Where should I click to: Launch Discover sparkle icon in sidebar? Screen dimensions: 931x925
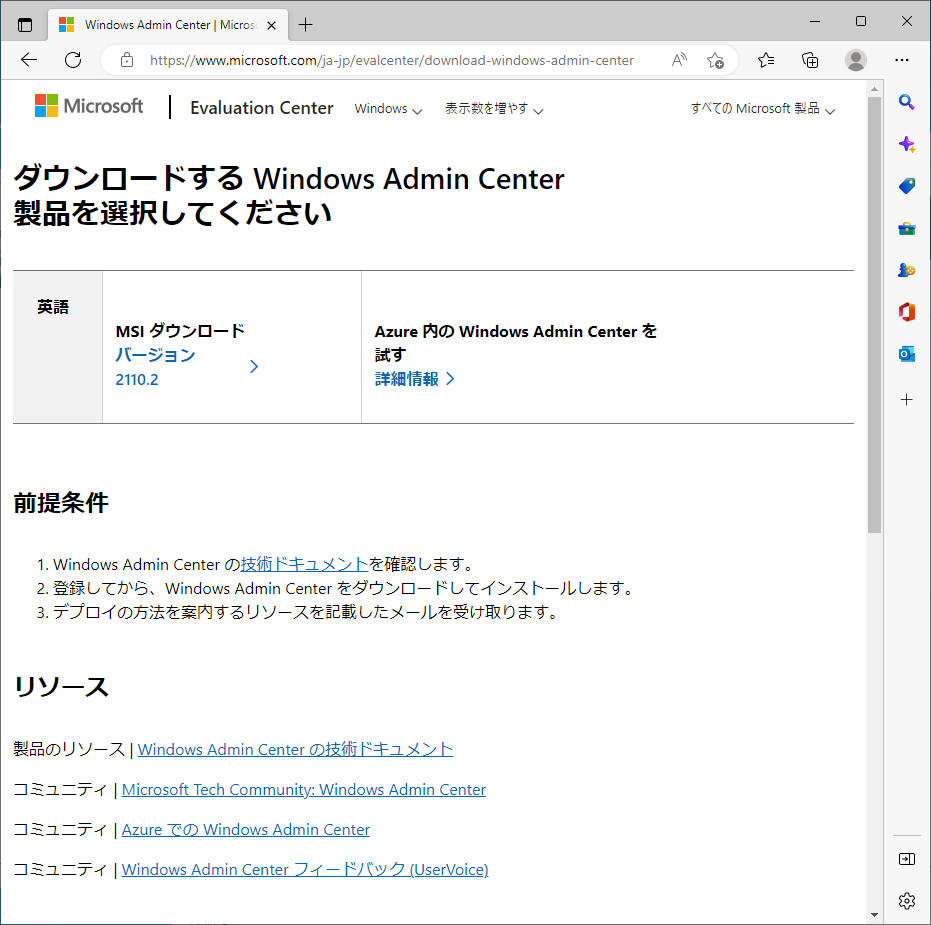[x=907, y=144]
